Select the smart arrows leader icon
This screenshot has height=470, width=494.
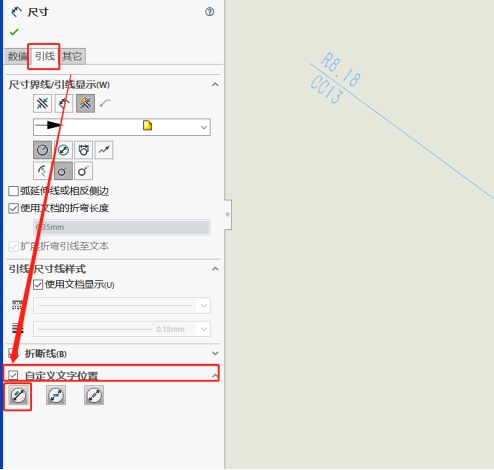point(85,103)
